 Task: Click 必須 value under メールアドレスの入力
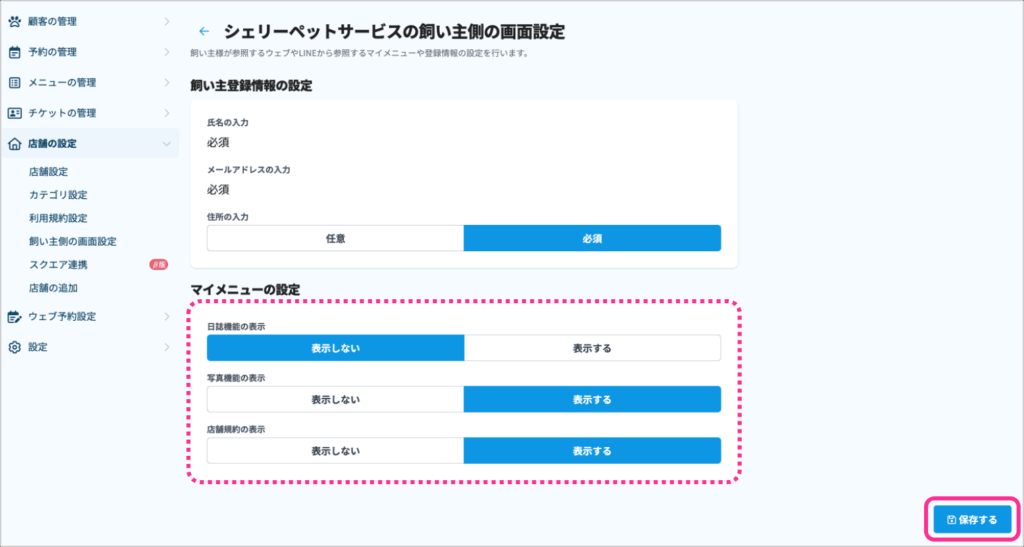tap(218, 190)
